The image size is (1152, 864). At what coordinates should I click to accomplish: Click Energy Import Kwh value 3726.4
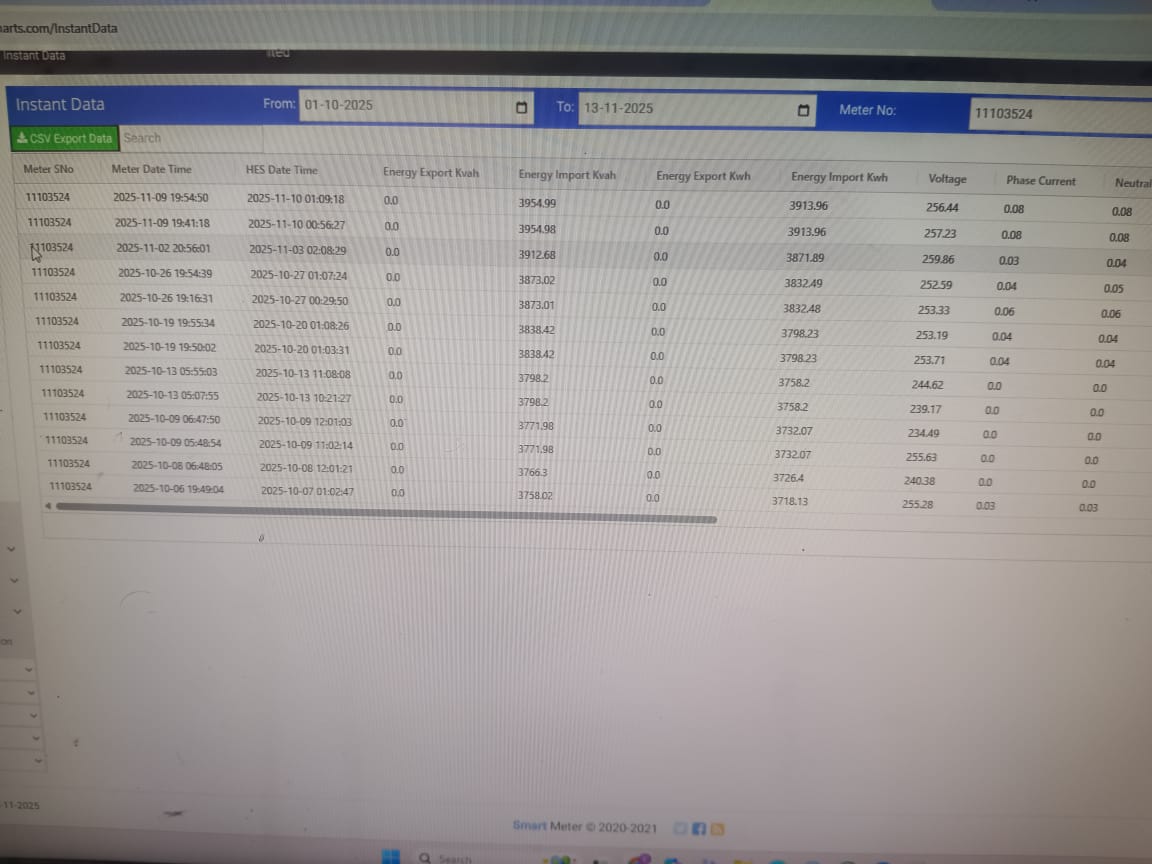pyautogui.click(x=788, y=478)
